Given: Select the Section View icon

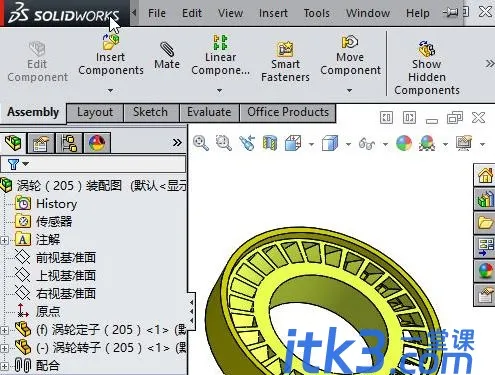Looking at the screenshot, I should click(270, 143).
